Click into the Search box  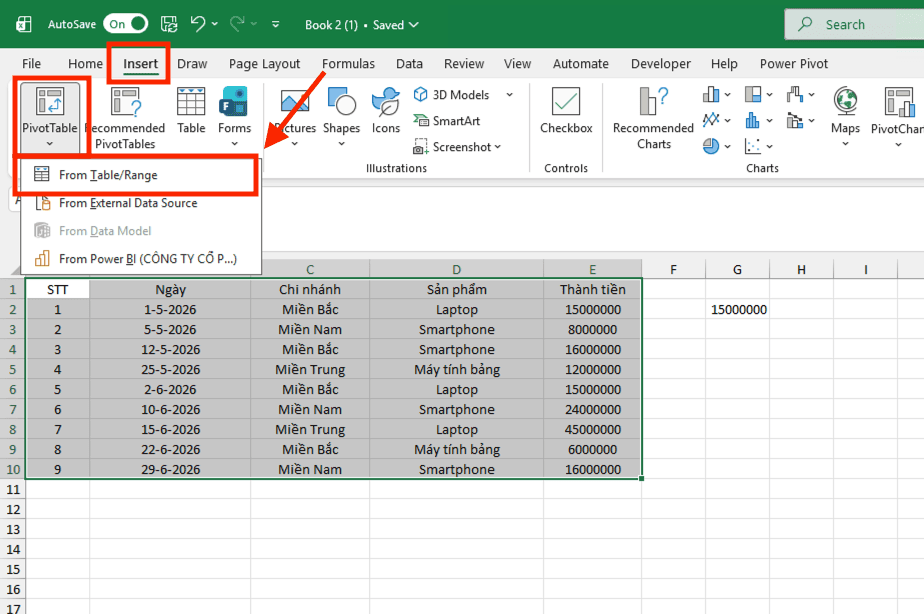pyautogui.click(x=854, y=24)
